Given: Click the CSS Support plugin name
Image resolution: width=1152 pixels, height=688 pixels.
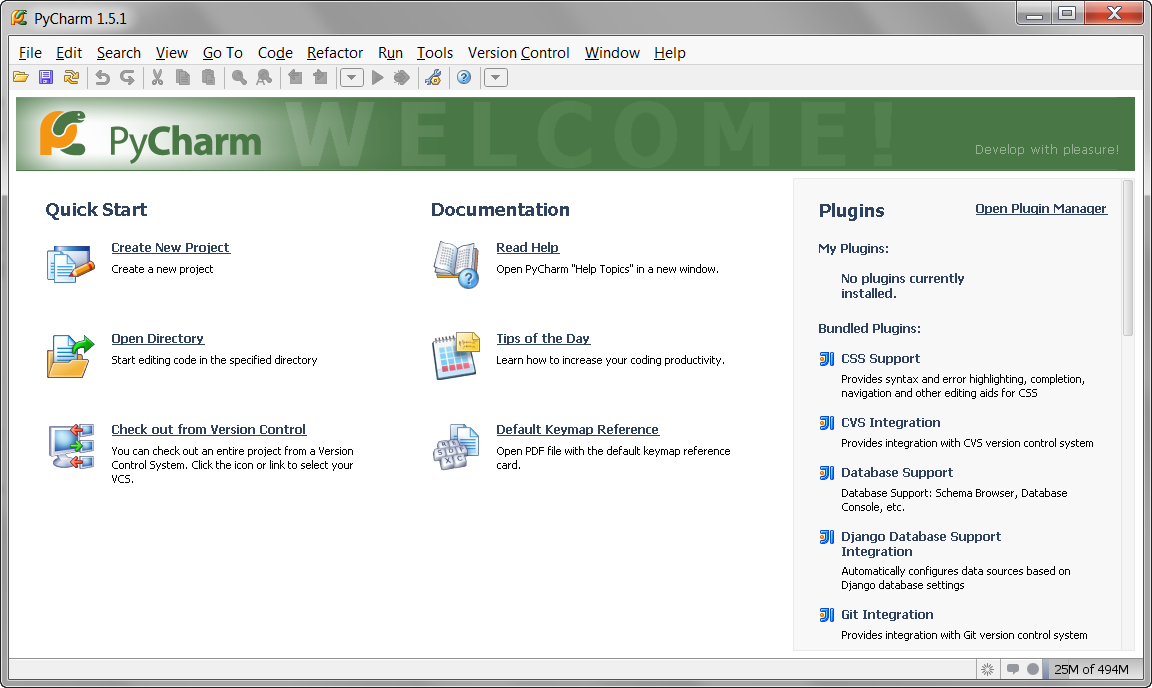Looking at the screenshot, I should click(x=880, y=359).
